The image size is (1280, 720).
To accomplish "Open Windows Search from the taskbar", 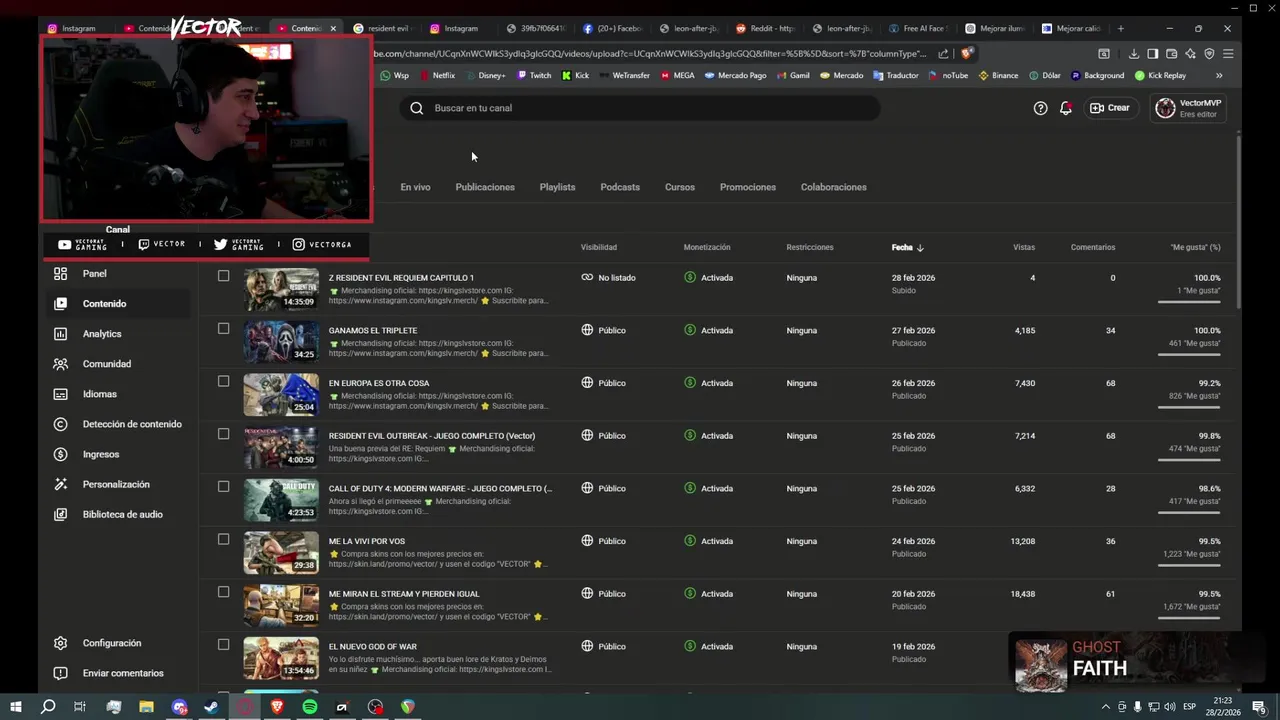I will click(48, 707).
